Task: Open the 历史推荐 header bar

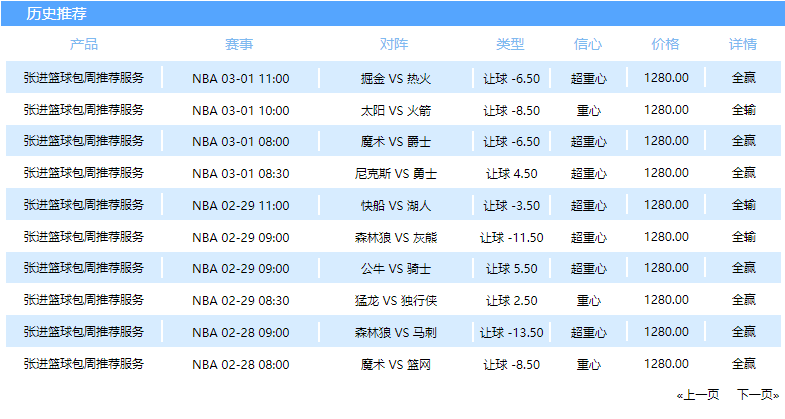Action: 392,14
